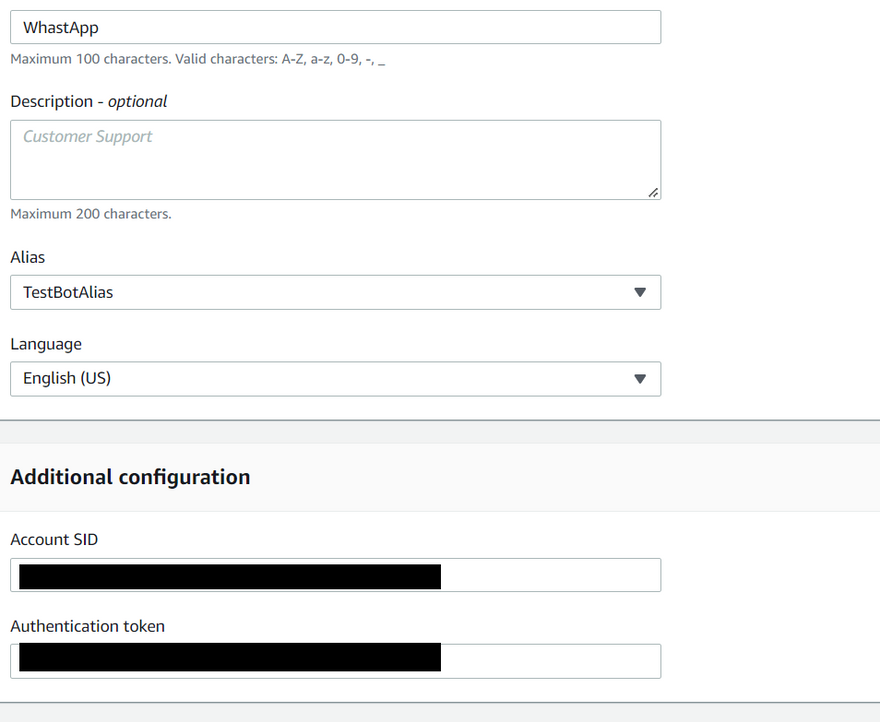Expand the English (US) language selector
The image size is (880, 722).
335,379
